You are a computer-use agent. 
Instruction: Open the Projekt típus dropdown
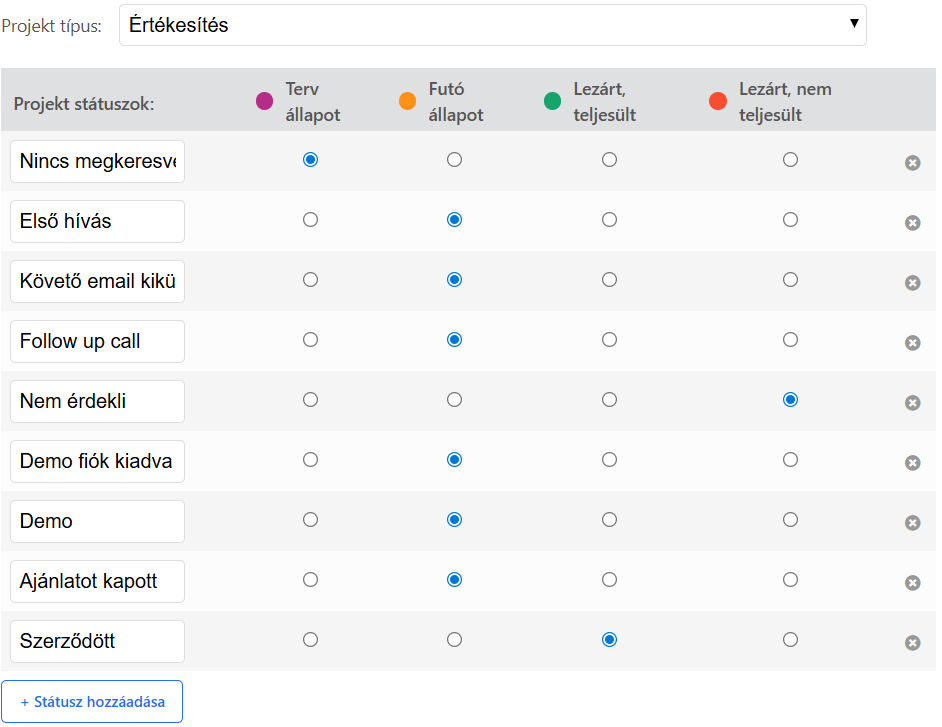coord(492,25)
